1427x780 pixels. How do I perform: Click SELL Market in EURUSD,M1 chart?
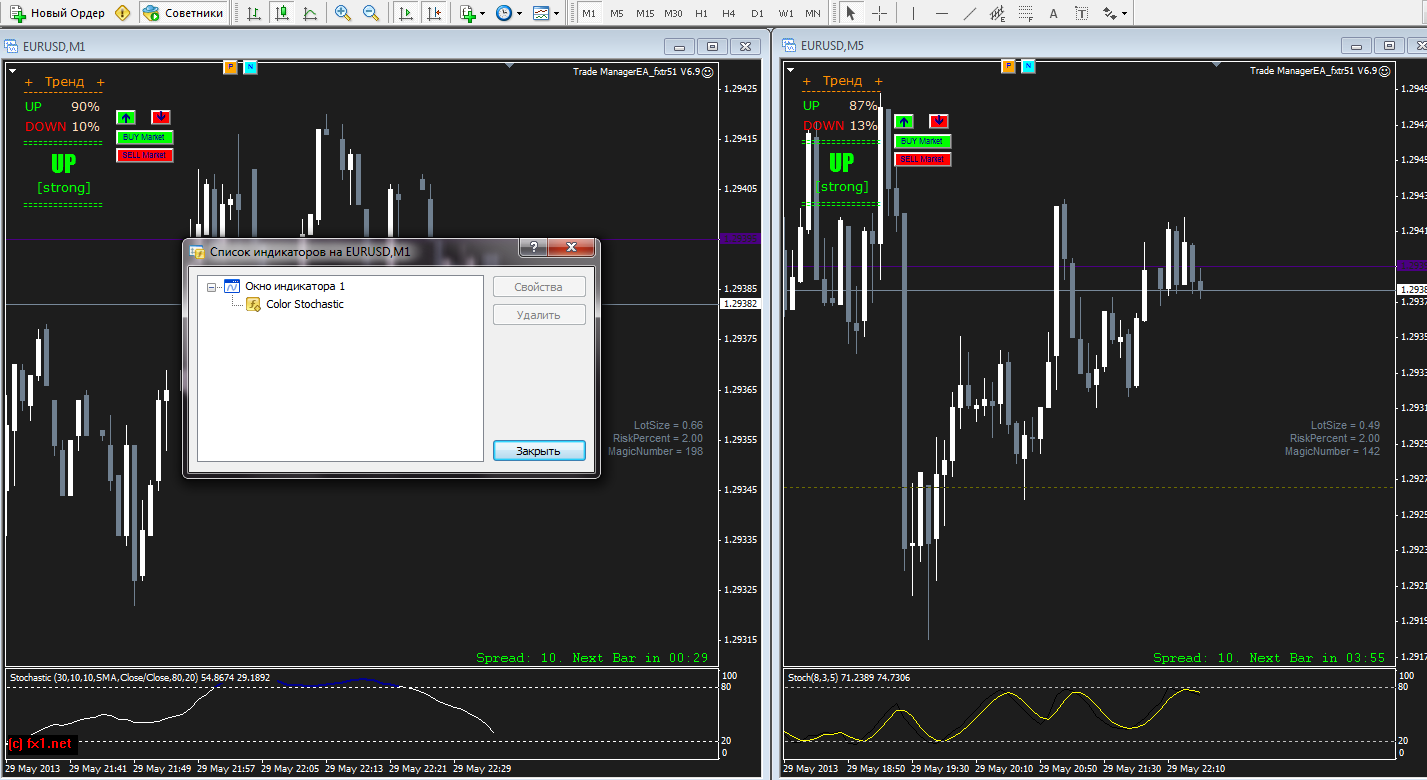(145, 155)
